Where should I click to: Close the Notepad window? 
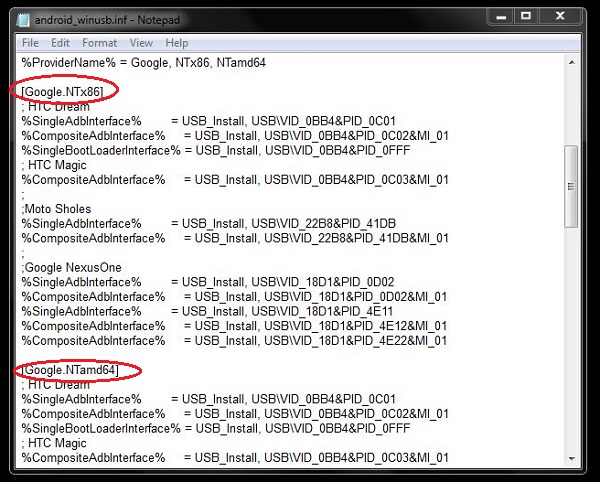click(x=560, y=16)
